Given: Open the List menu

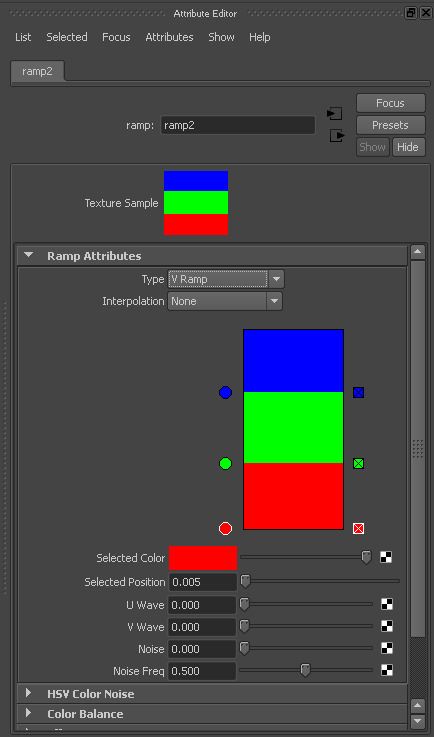Looking at the screenshot, I should (23, 37).
